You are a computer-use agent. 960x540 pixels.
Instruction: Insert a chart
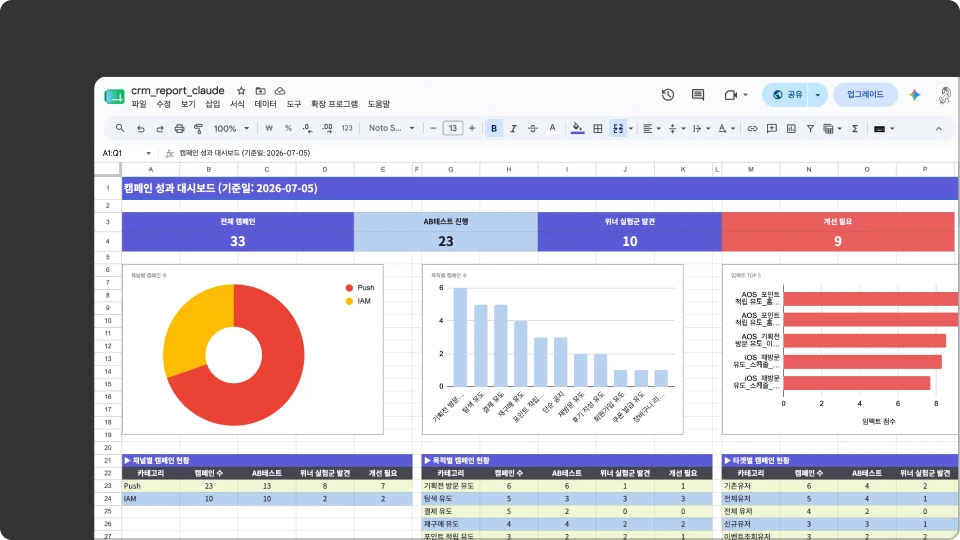pyautogui.click(x=791, y=129)
